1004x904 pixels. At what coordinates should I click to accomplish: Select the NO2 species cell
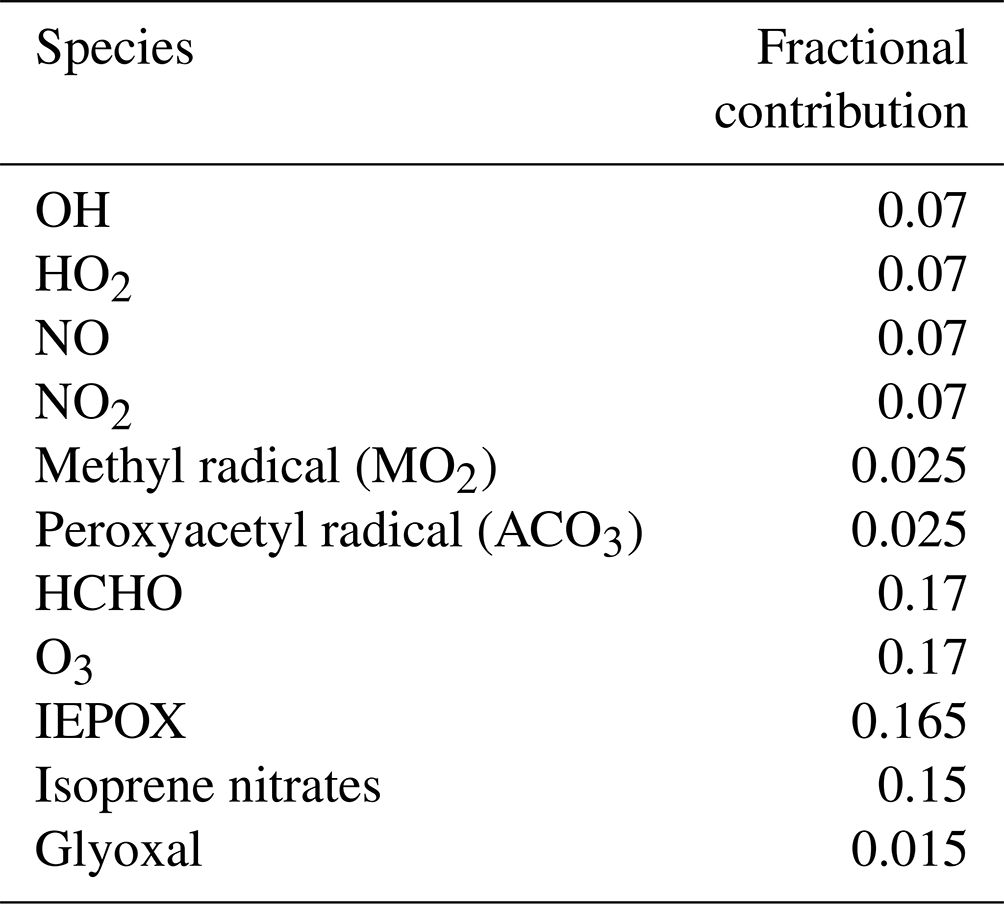point(84,403)
